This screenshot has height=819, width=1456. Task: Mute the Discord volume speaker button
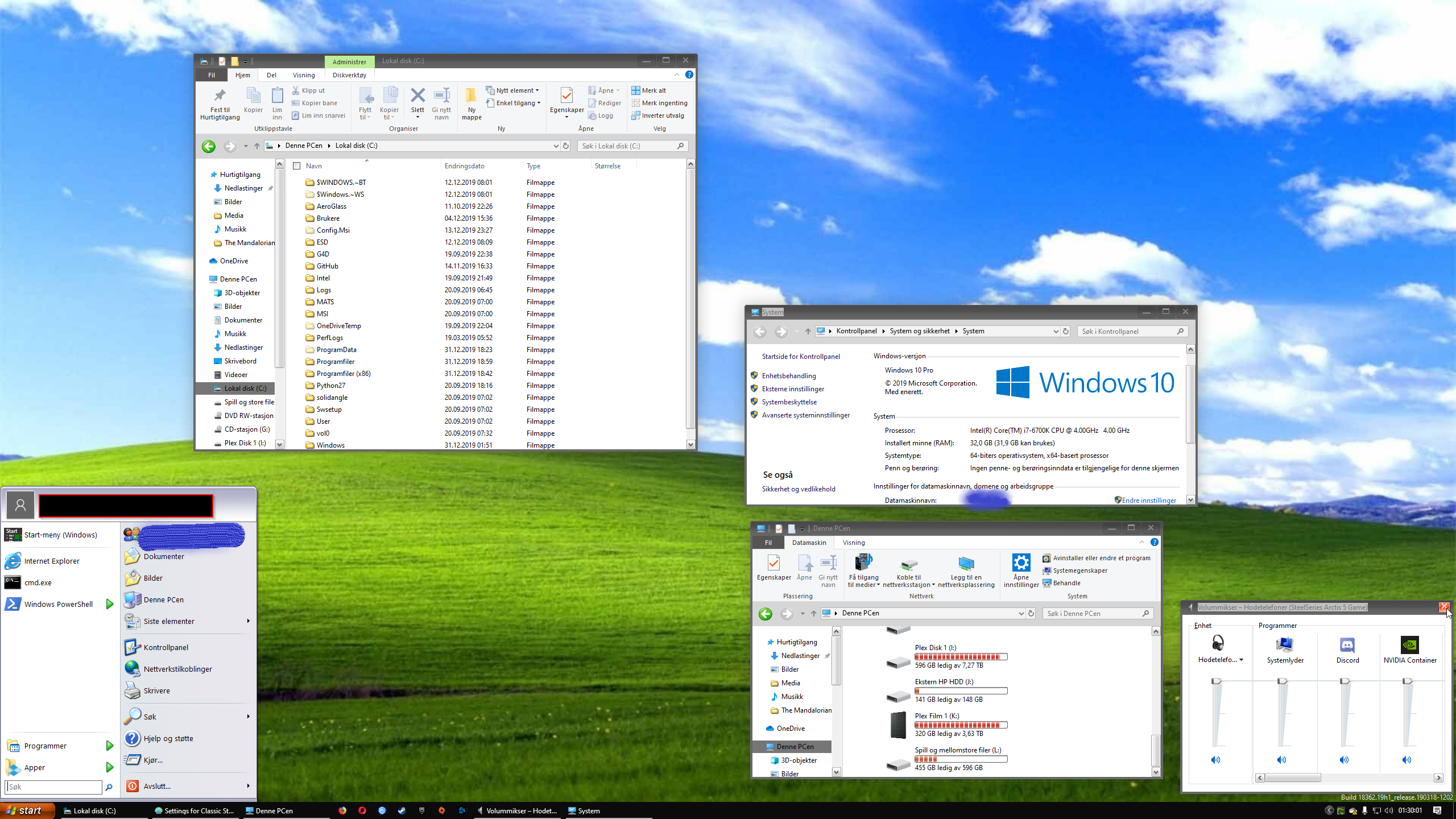(x=1345, y=760)
